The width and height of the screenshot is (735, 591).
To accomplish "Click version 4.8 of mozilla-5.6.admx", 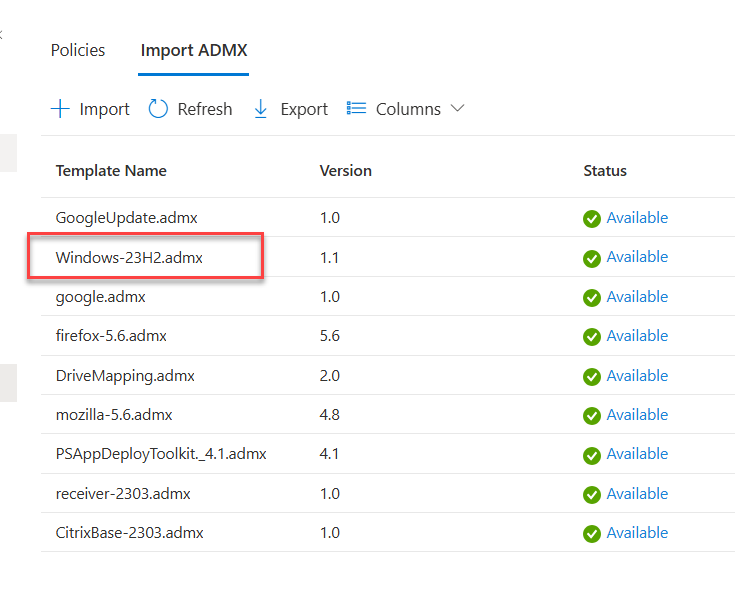I will coord(330,415).
